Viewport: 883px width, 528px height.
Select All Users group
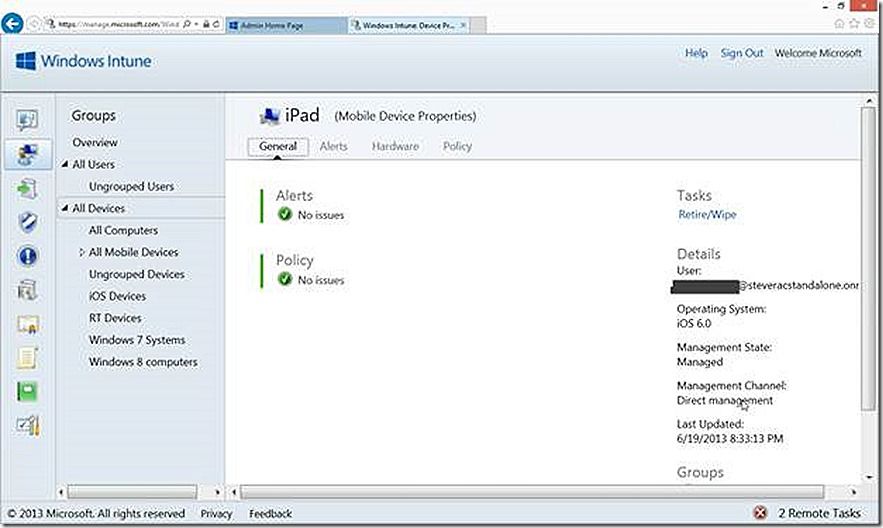[93, 164]
